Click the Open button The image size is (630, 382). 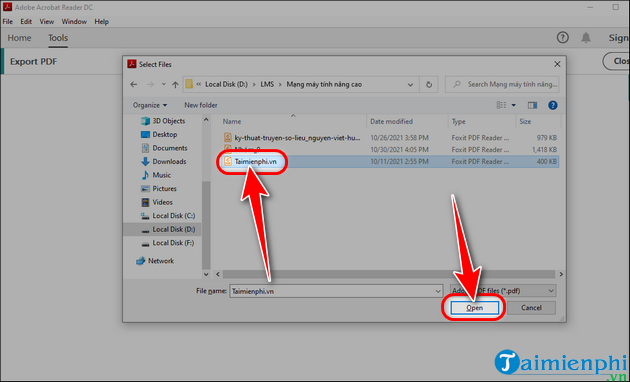coord(475,308)
